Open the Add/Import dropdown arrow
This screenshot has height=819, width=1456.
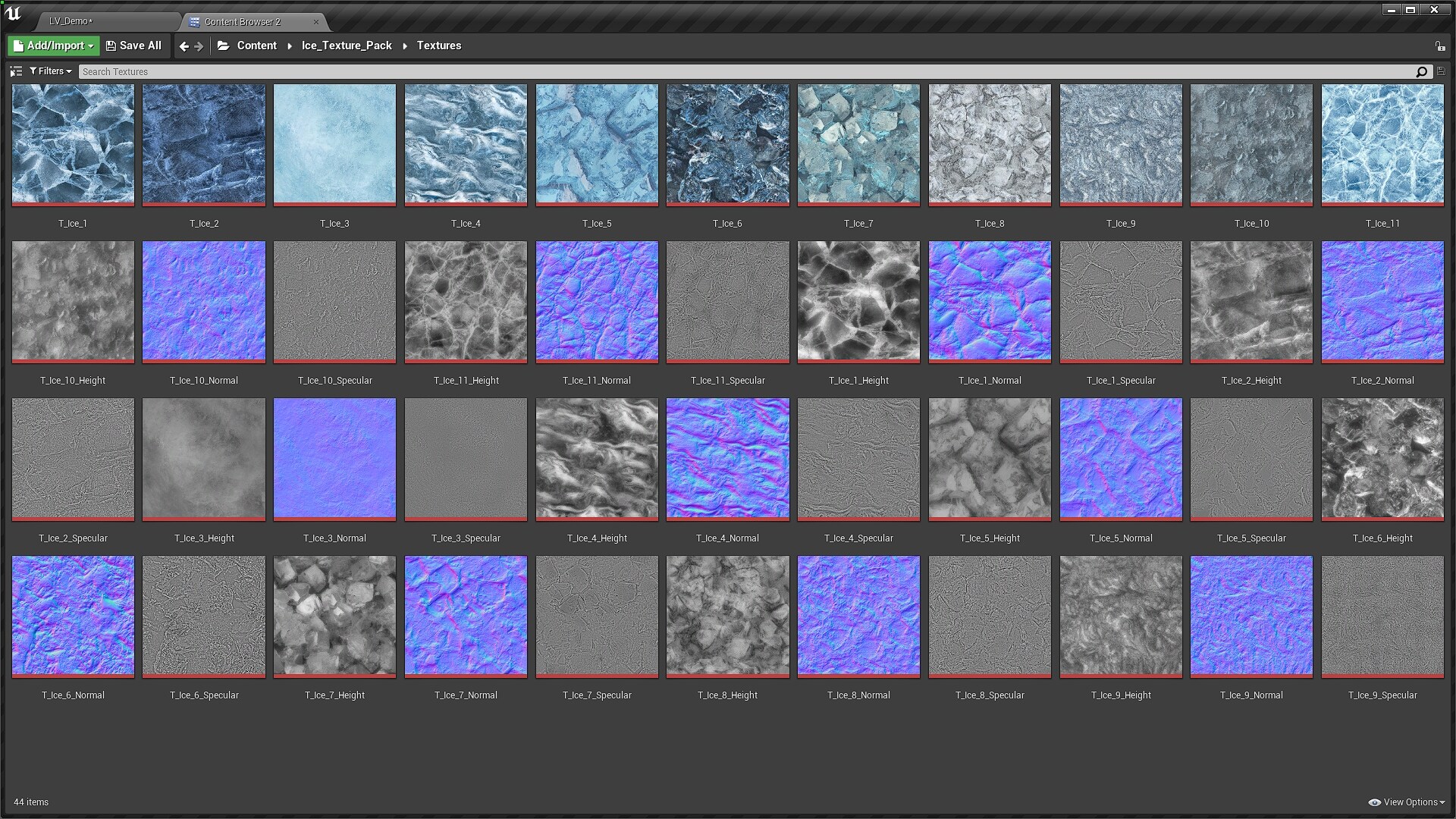coord(90,45)
